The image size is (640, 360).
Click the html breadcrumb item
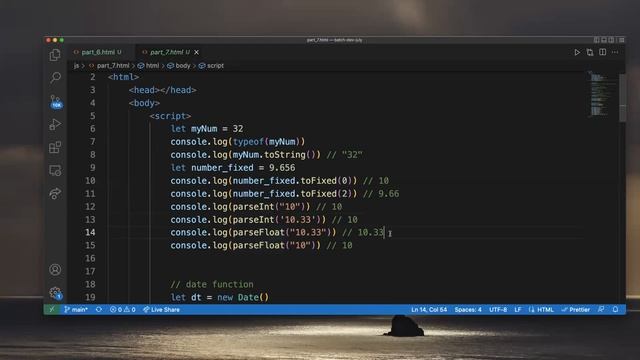coord(149,65)
